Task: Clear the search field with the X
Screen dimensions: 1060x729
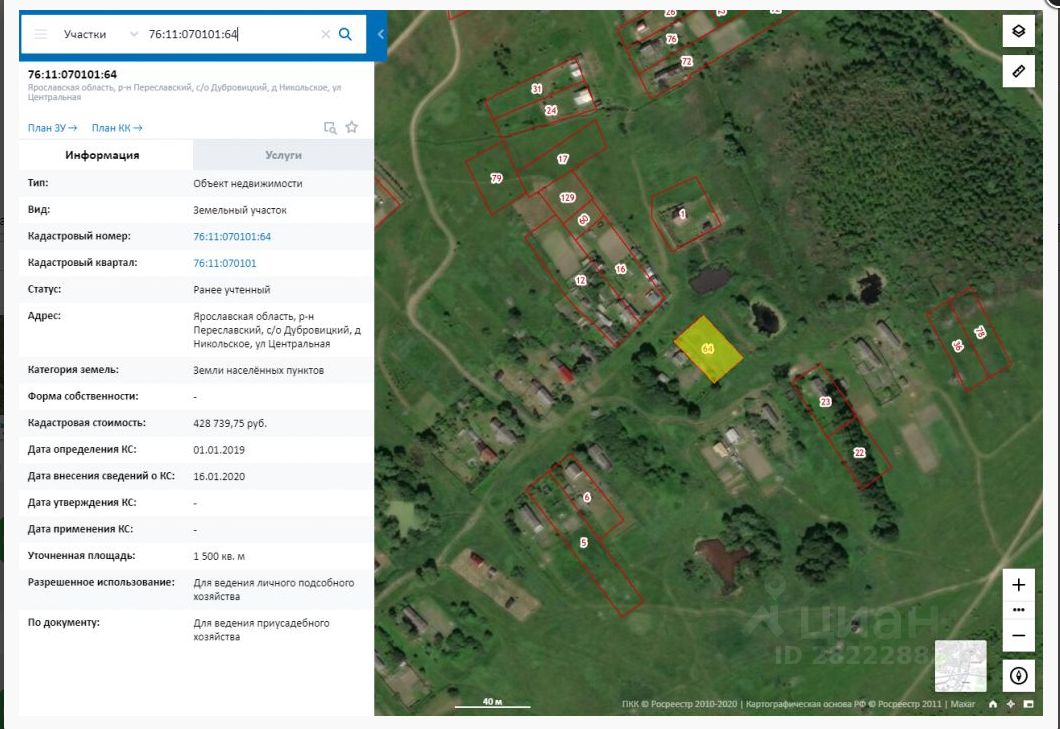Action: coord(325,34)
